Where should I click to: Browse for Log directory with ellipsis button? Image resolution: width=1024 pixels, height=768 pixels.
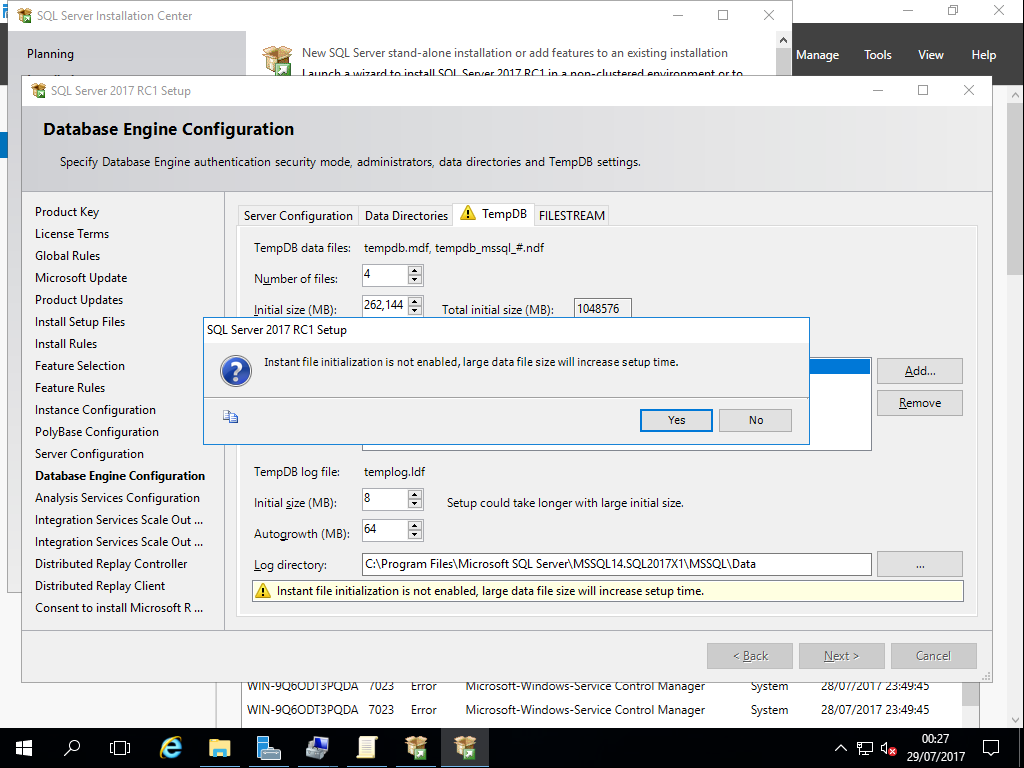tap(919, 564)
